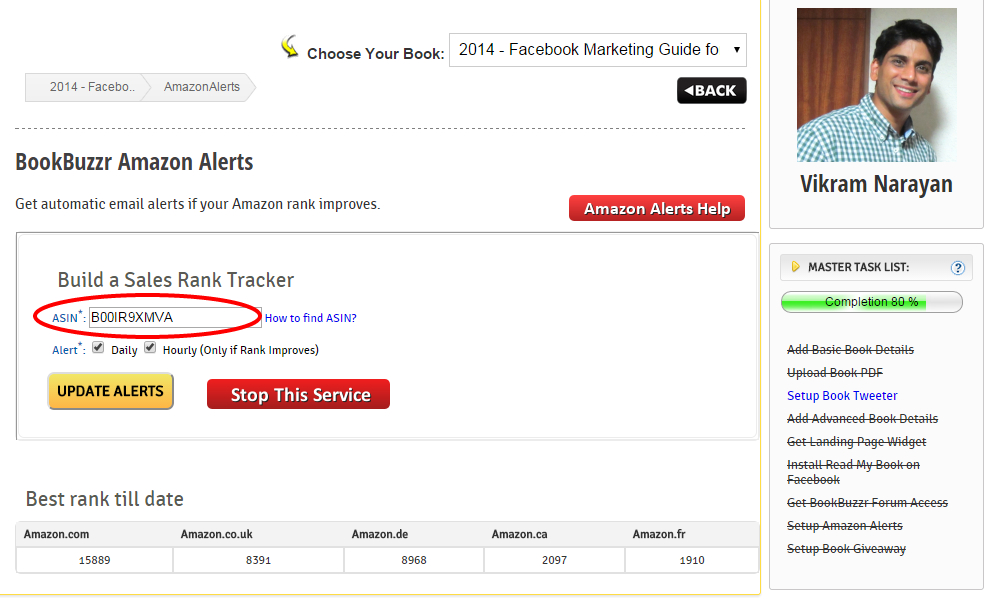This screenshot has width=996, height=613.
Task: Open Add Advanced Book Details task
Action: tap(863, 419)
